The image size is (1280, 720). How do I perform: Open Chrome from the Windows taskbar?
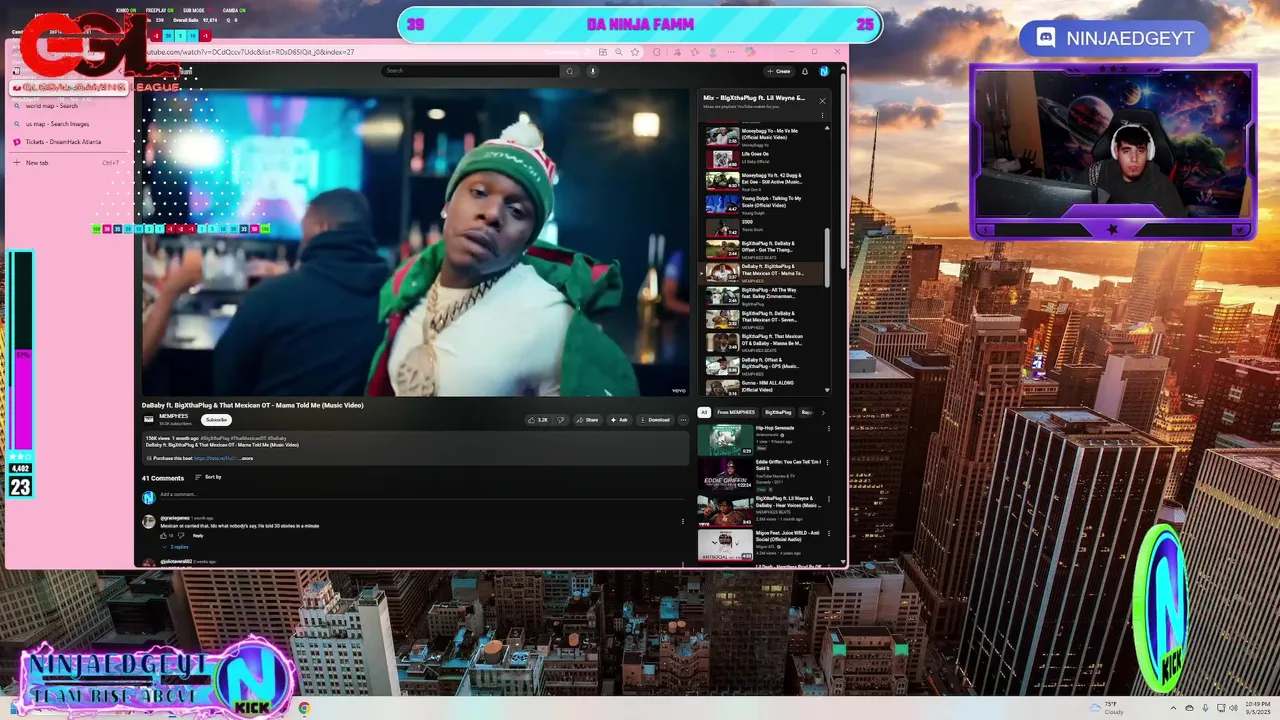(304, 708)
